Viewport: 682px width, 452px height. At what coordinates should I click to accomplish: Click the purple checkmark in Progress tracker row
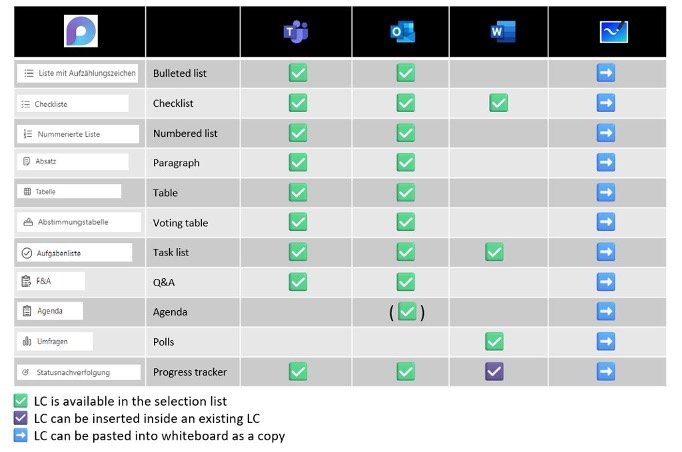[x=495, y=372]
